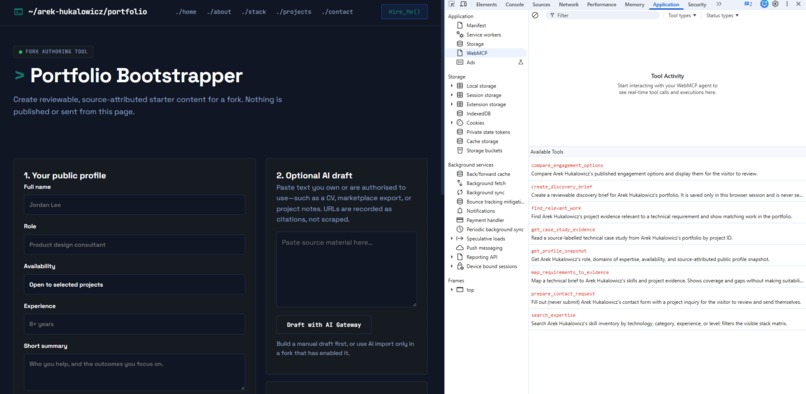
Task: Click the clear tool activity icon
Action: click(x=535, y=15)
